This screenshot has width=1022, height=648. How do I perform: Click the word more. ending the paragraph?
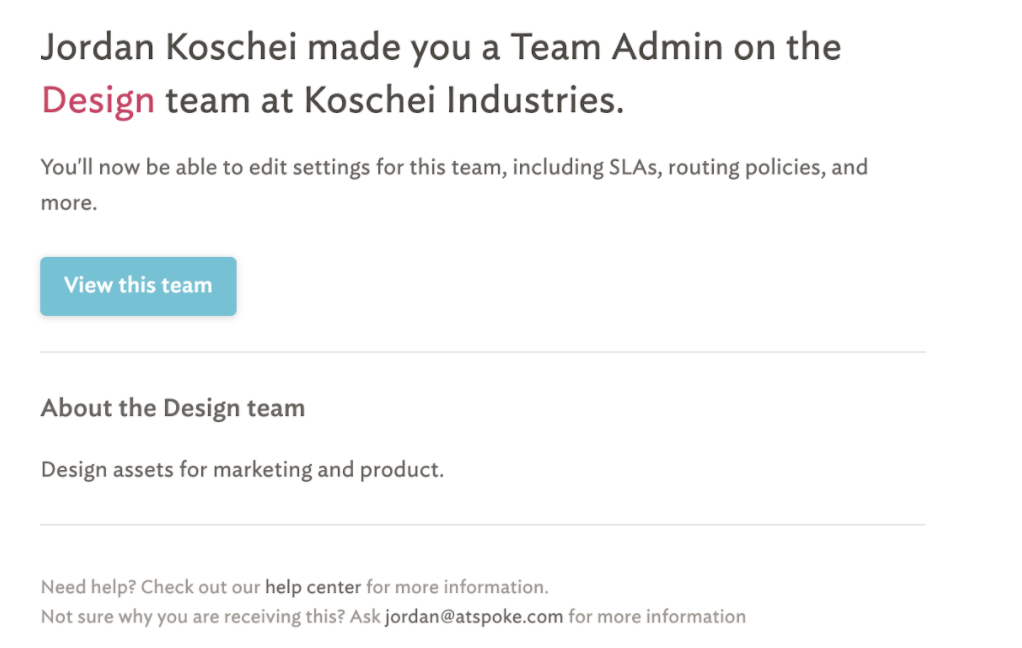tap(69, 203)
